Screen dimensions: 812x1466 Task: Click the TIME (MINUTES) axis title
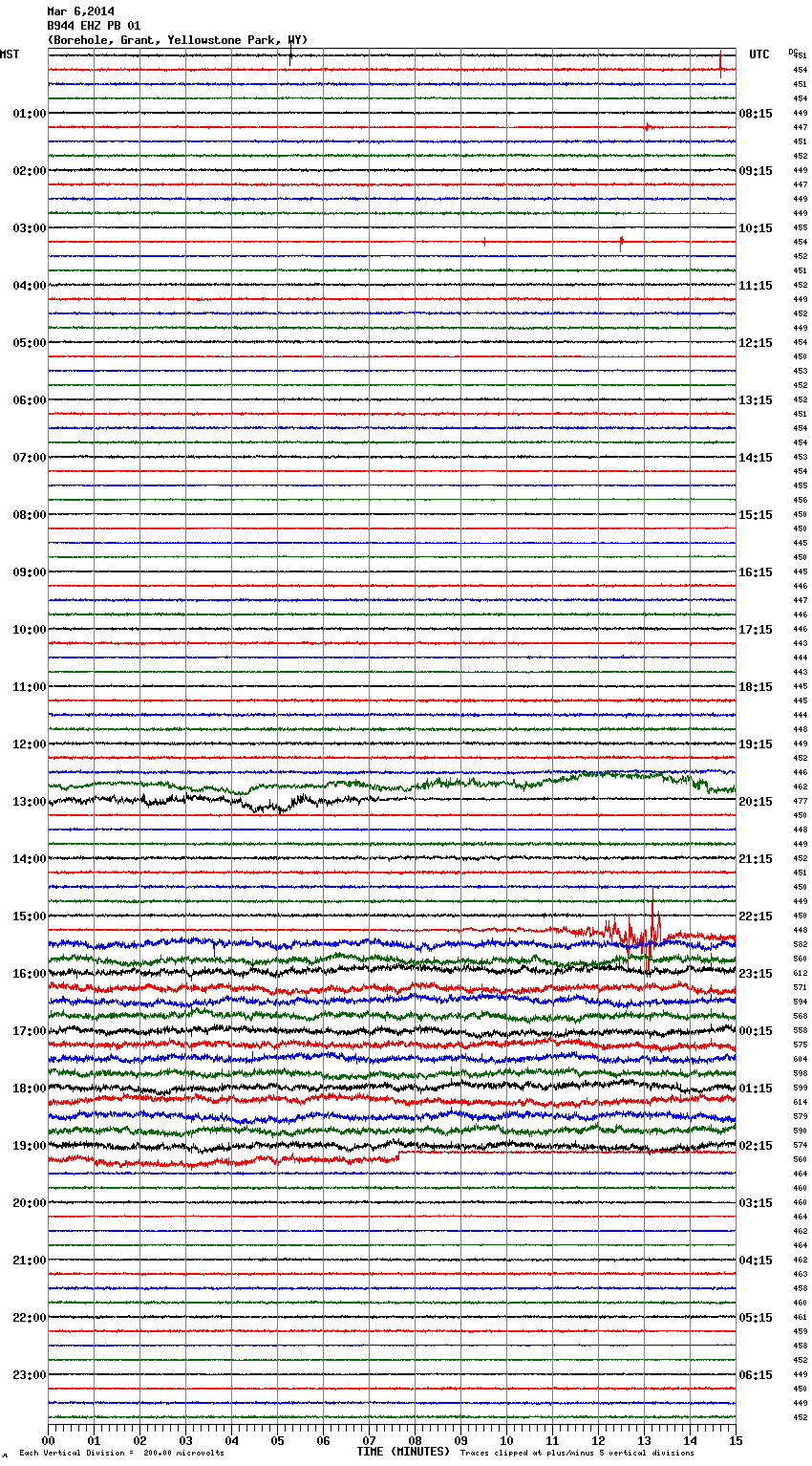[402, 1452]
